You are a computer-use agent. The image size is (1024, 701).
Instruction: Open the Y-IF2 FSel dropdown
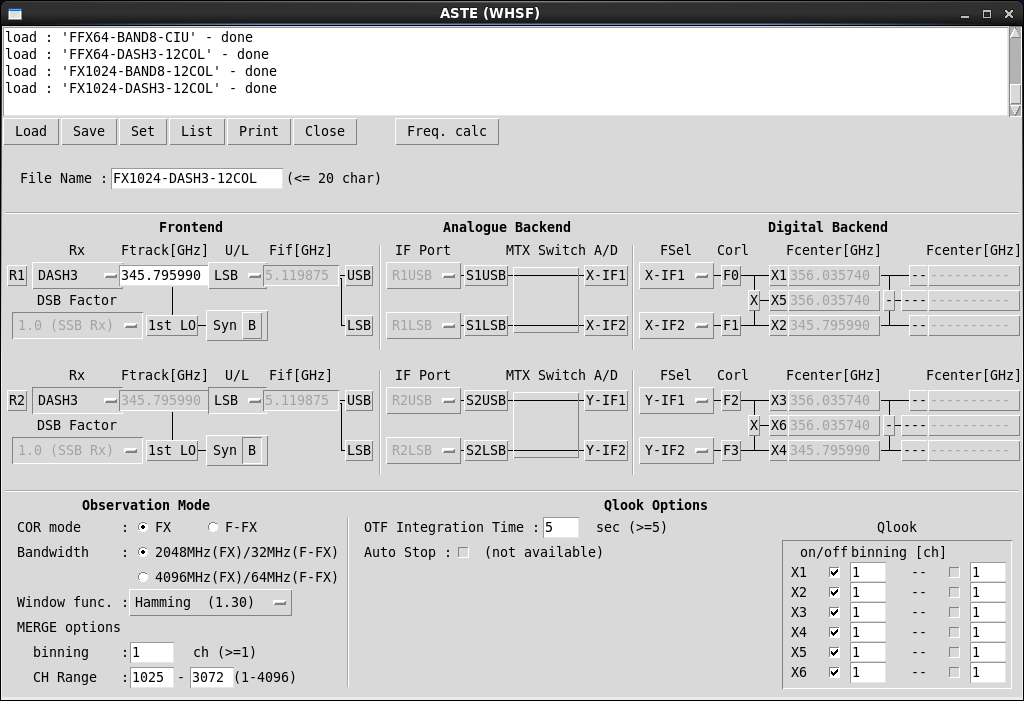pos(676,450)
